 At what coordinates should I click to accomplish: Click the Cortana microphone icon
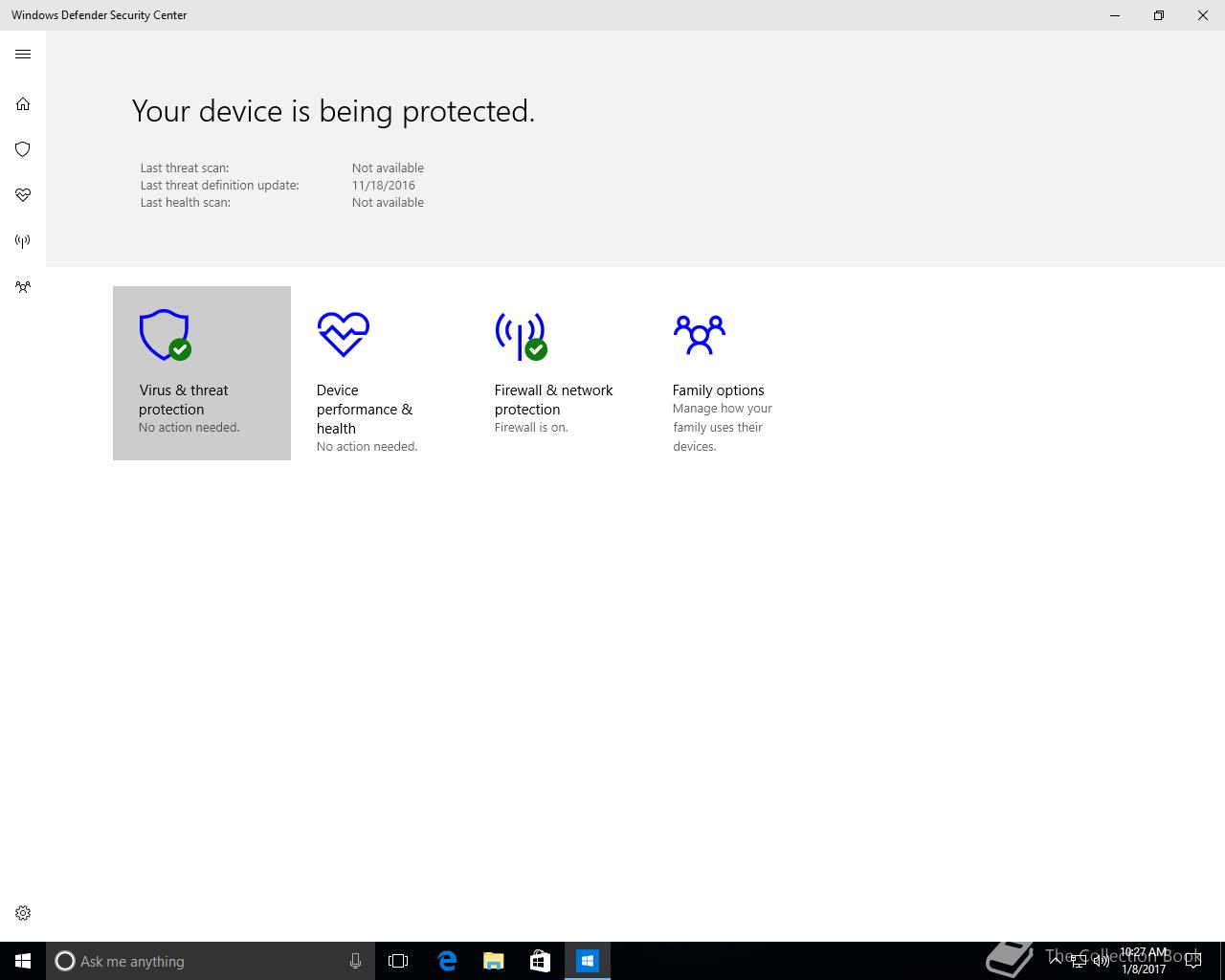(355, 961)
